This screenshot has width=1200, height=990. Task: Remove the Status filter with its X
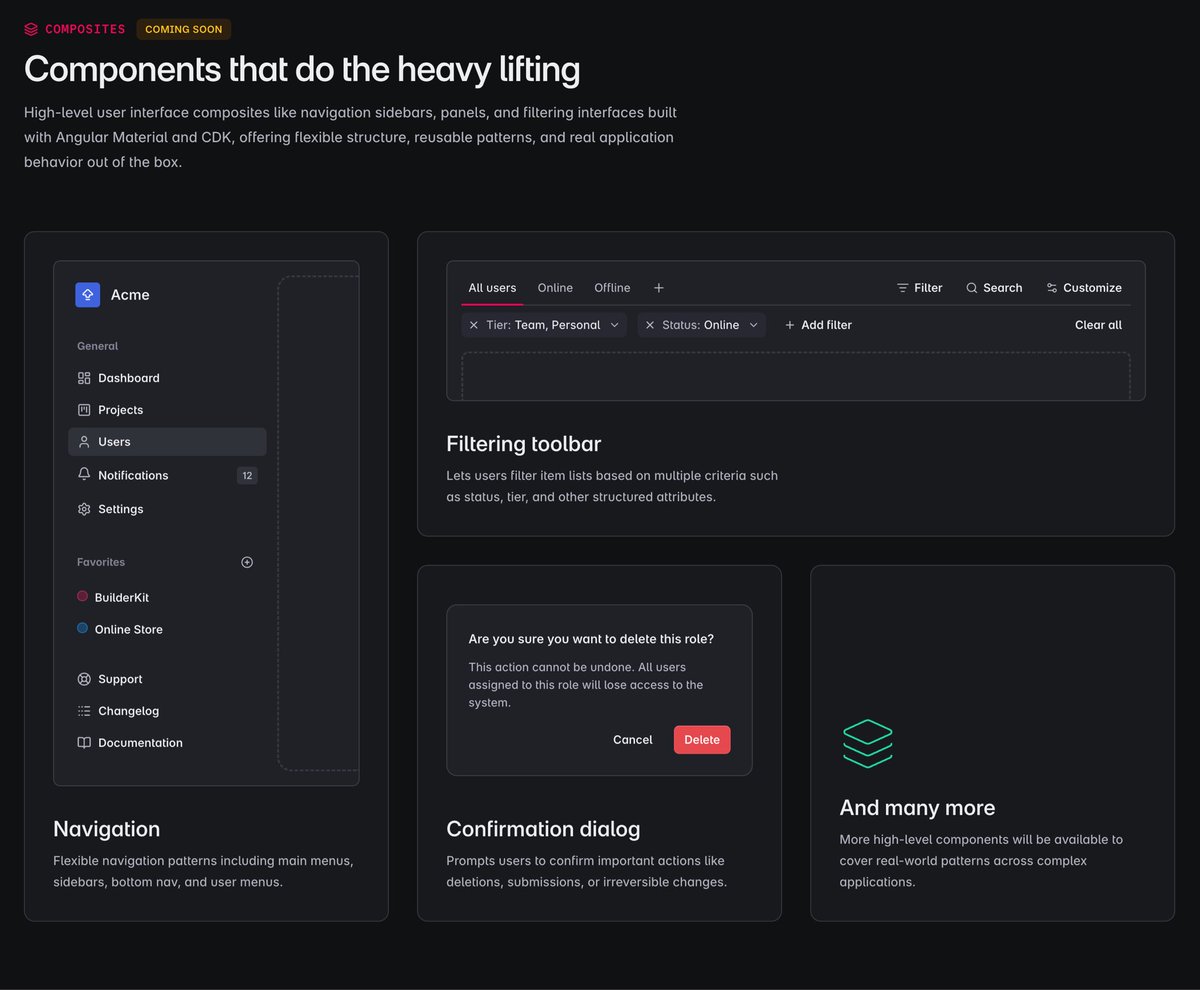pyautogui.click(x=650, y=325)
